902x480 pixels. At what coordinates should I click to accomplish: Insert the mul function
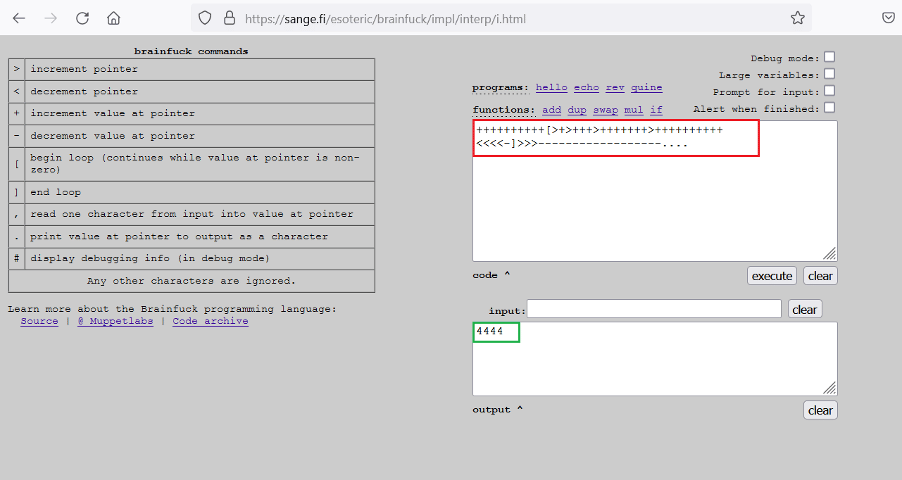tap(633, 110)
